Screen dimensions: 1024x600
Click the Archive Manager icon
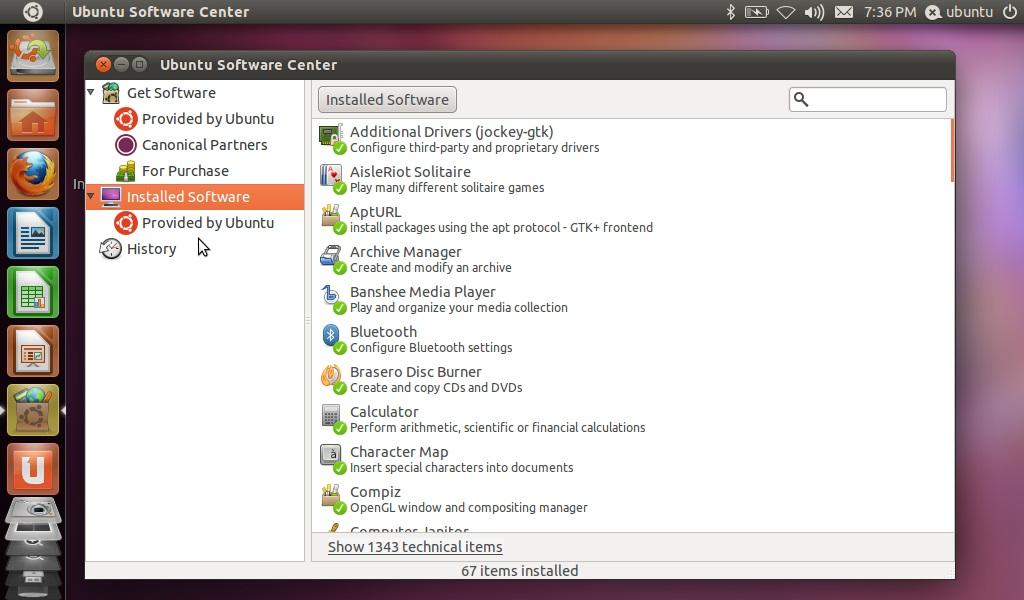[332, 259]
